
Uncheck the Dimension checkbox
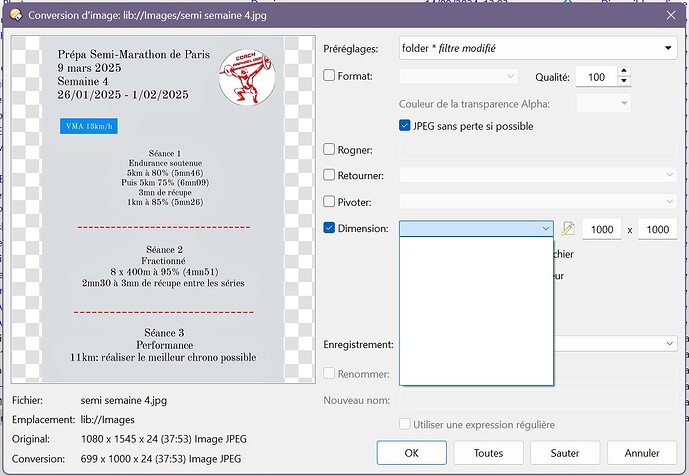pos(329,228)
